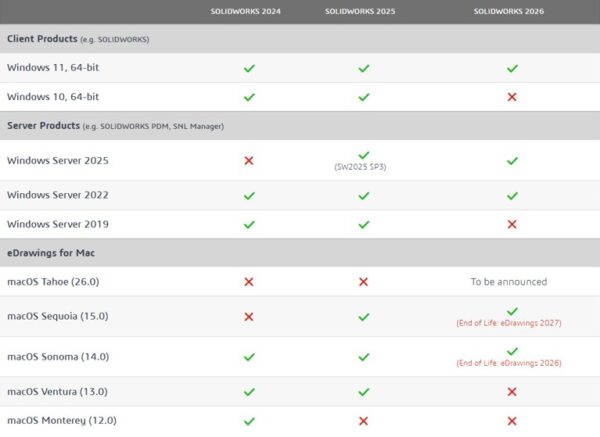Click the green check for macOS Sequoia under SOLIDWORKS 2025
Screen dimensions: 600x437
(364, 317)
